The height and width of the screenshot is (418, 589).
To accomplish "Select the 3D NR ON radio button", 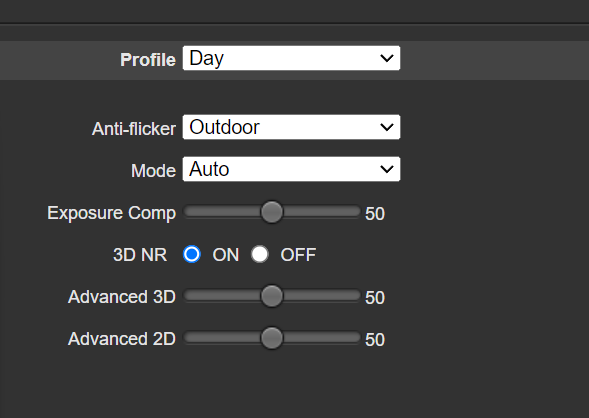I will (x=192, y=254).
